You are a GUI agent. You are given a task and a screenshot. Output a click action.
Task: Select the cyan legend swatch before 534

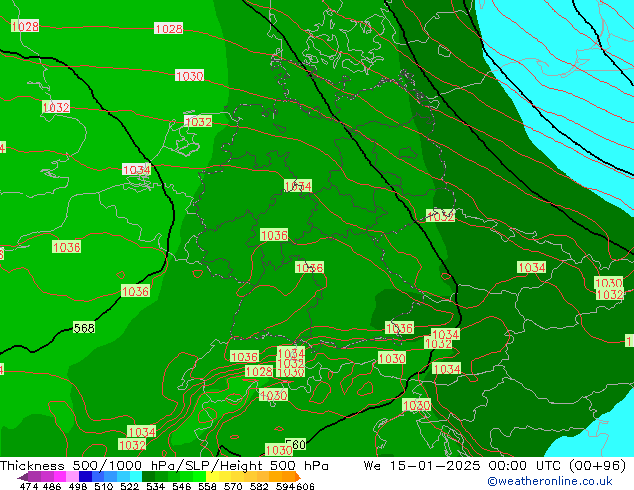pyautogui.click(x=136, y=476)
